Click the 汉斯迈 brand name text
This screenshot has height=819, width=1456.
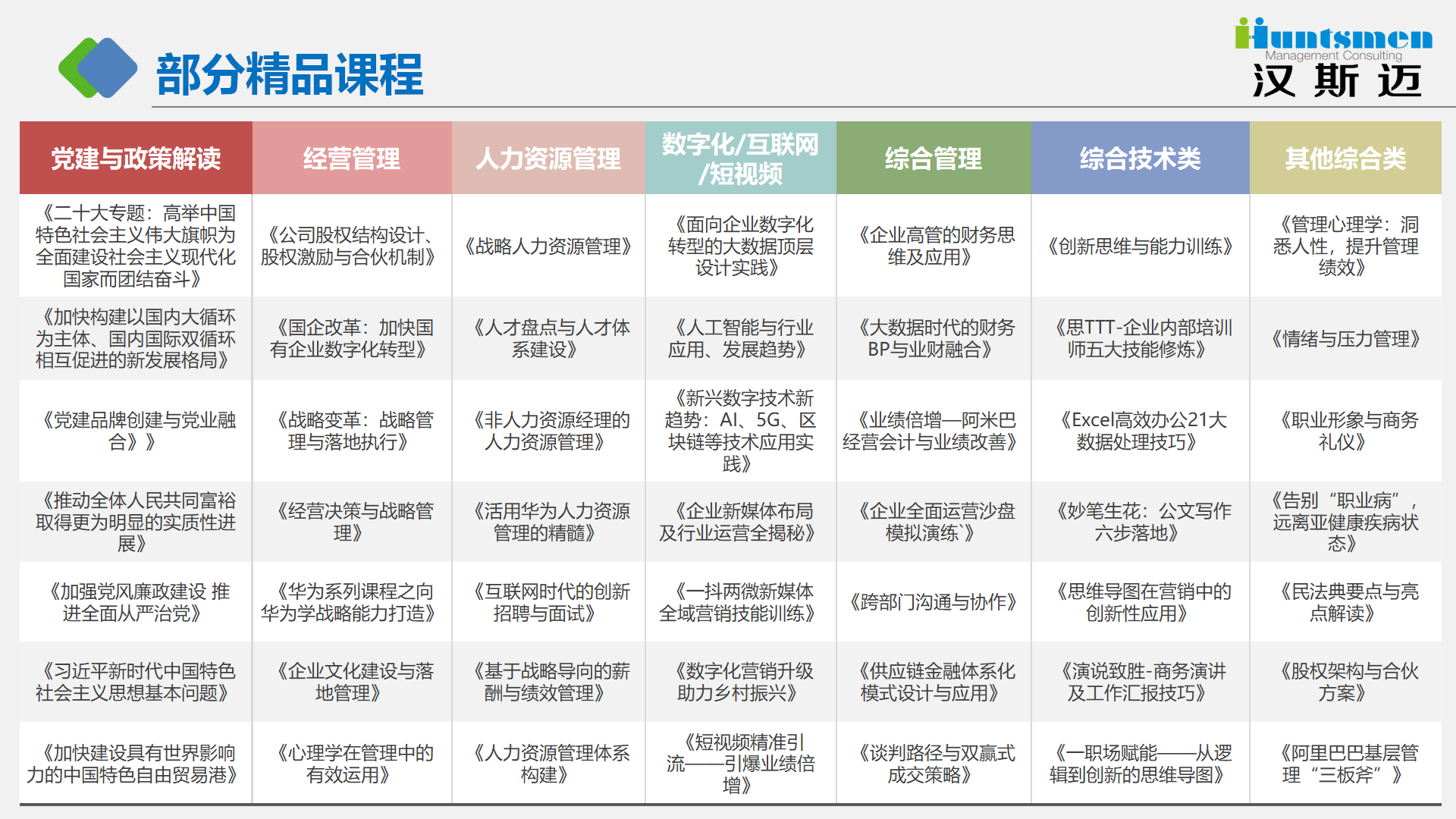(x=1337, y=80)
